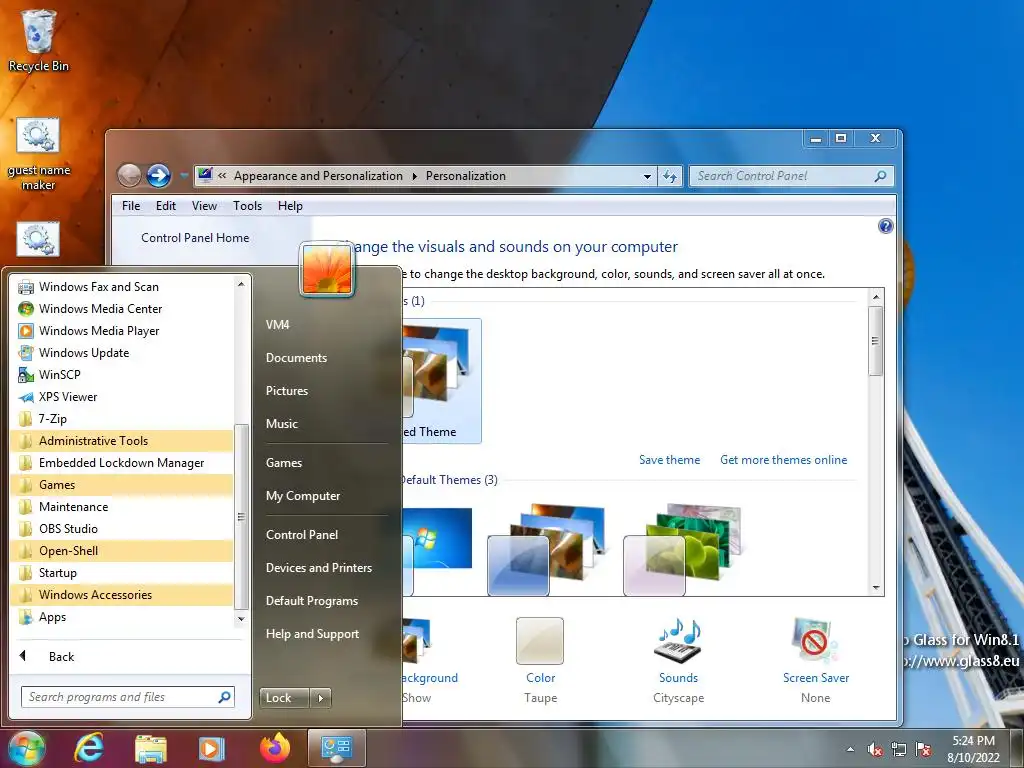Click Save theme link
Image resolution: width=1024 pixels, height=768 pixels.
click(669, 460)
